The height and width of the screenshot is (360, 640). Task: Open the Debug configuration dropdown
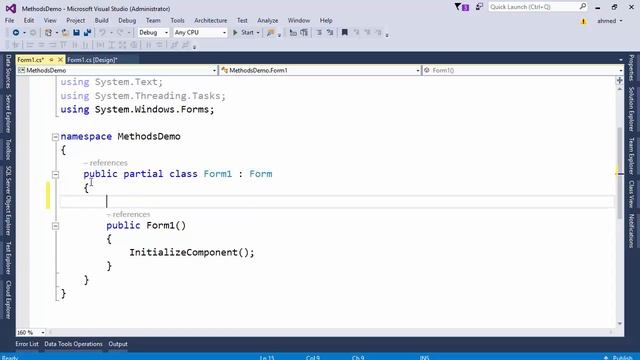(153, 33)
